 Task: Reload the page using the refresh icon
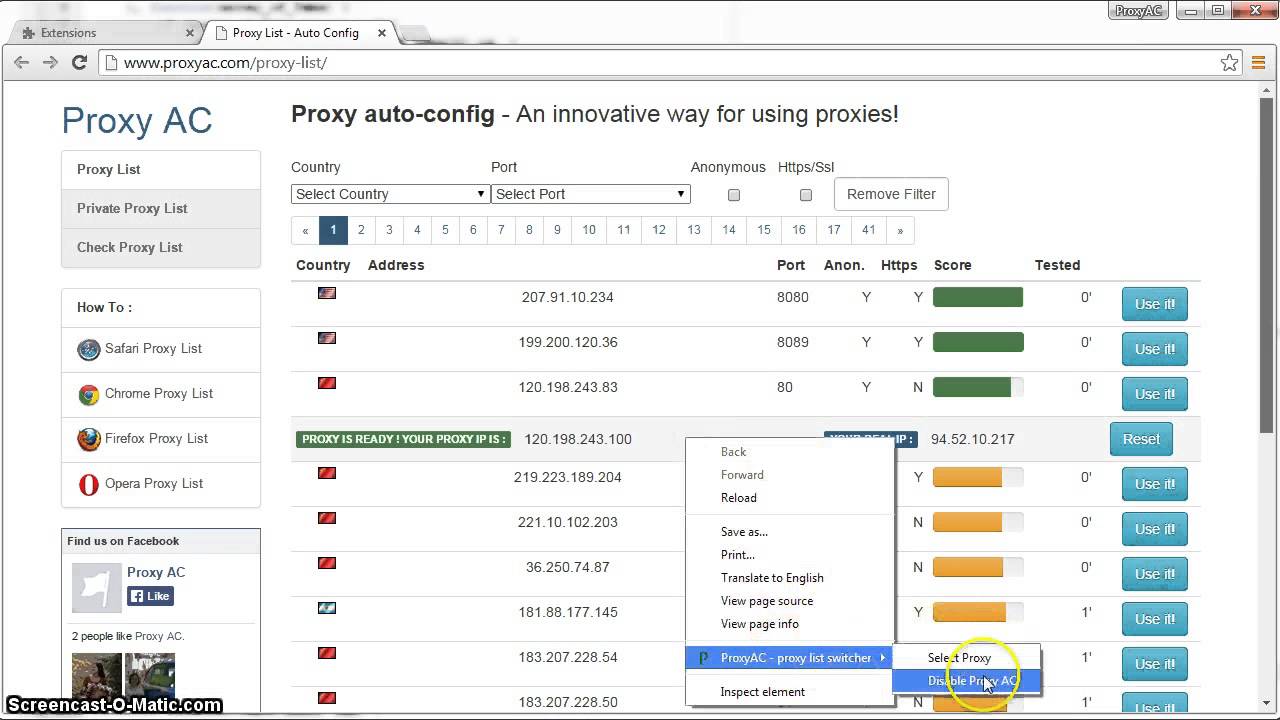point(80,62)
